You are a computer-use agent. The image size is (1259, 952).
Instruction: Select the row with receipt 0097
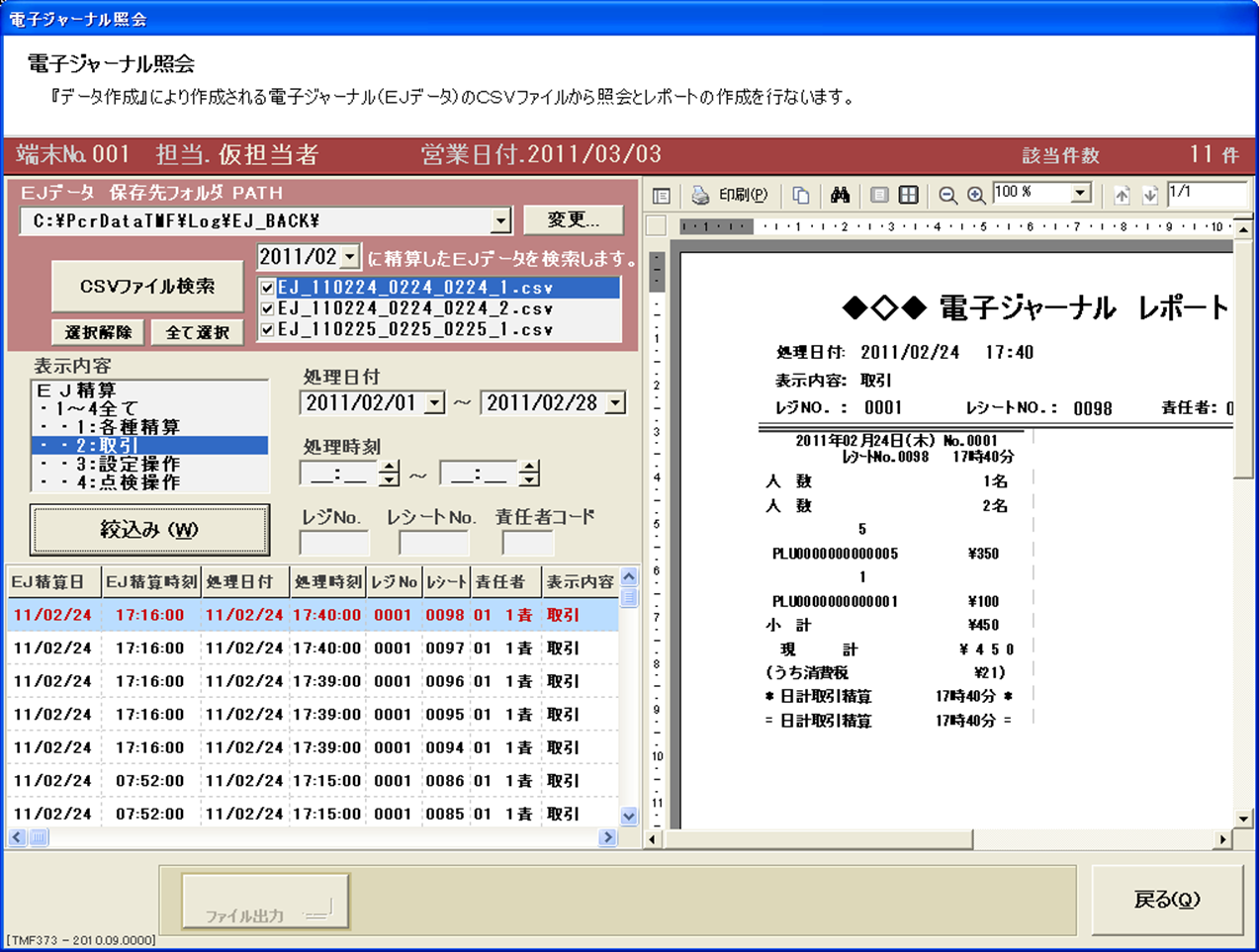(313, 649)
